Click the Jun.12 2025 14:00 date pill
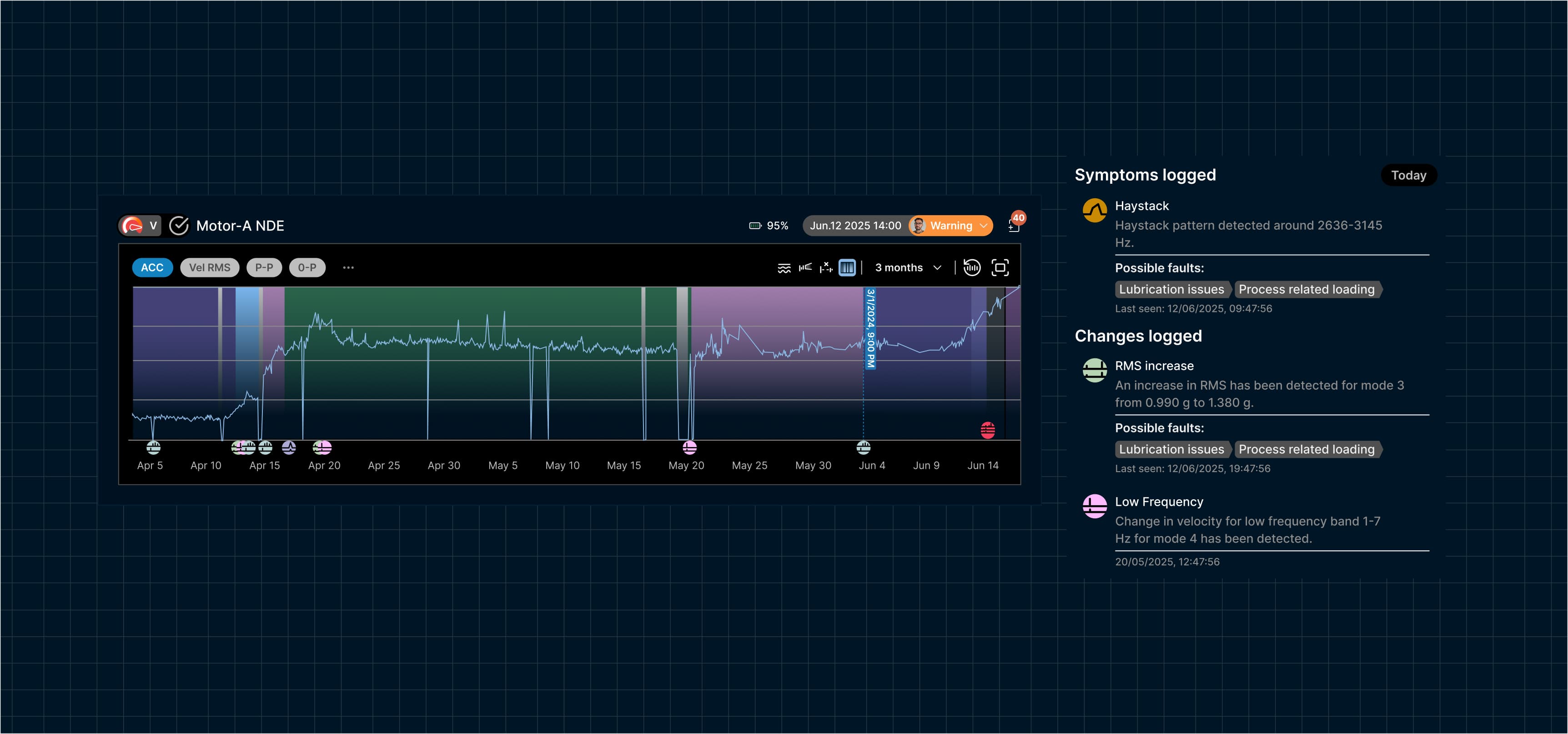1568x734 pixels. (855, 226)
